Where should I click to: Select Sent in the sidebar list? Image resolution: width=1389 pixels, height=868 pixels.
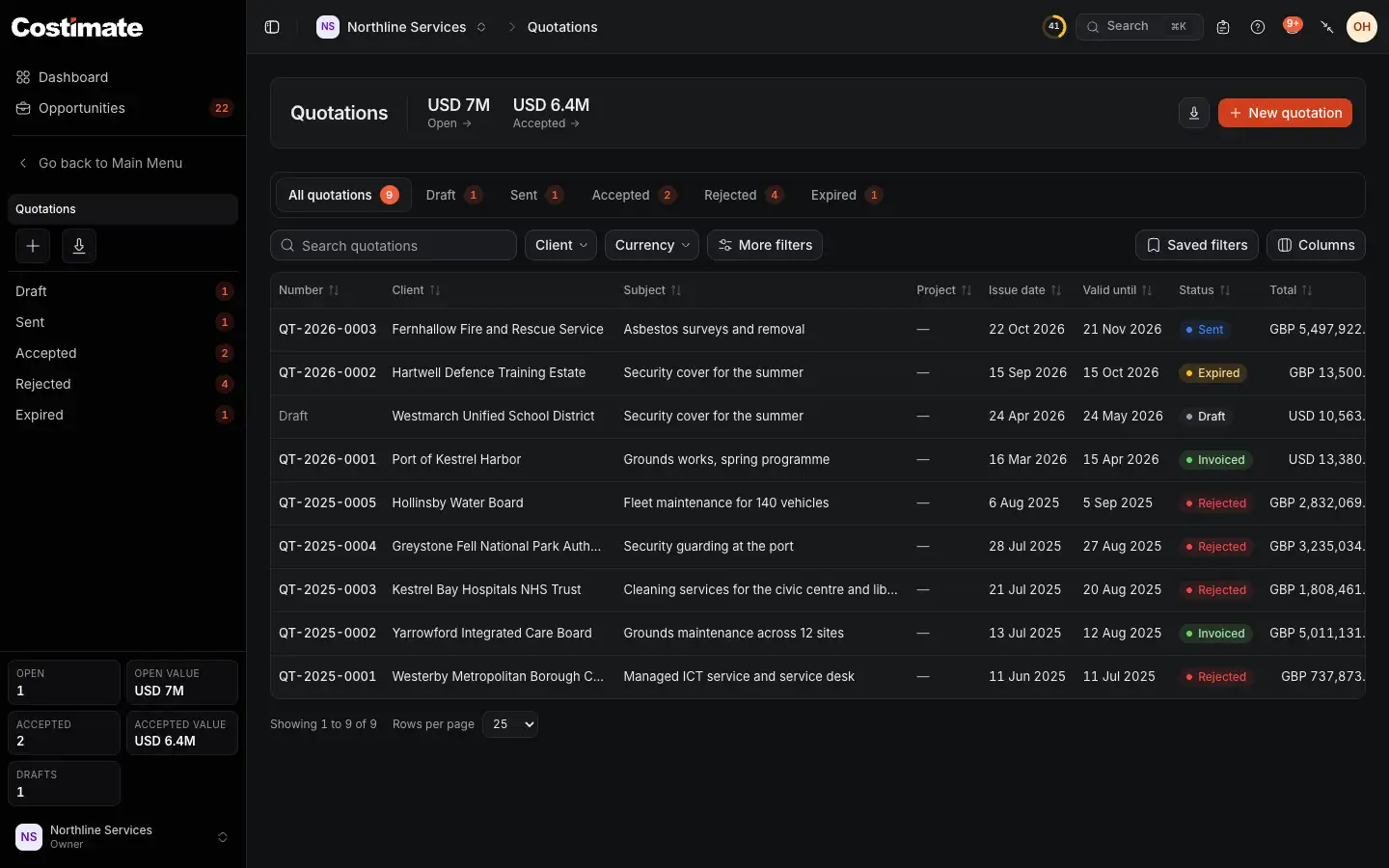point(123,322)
